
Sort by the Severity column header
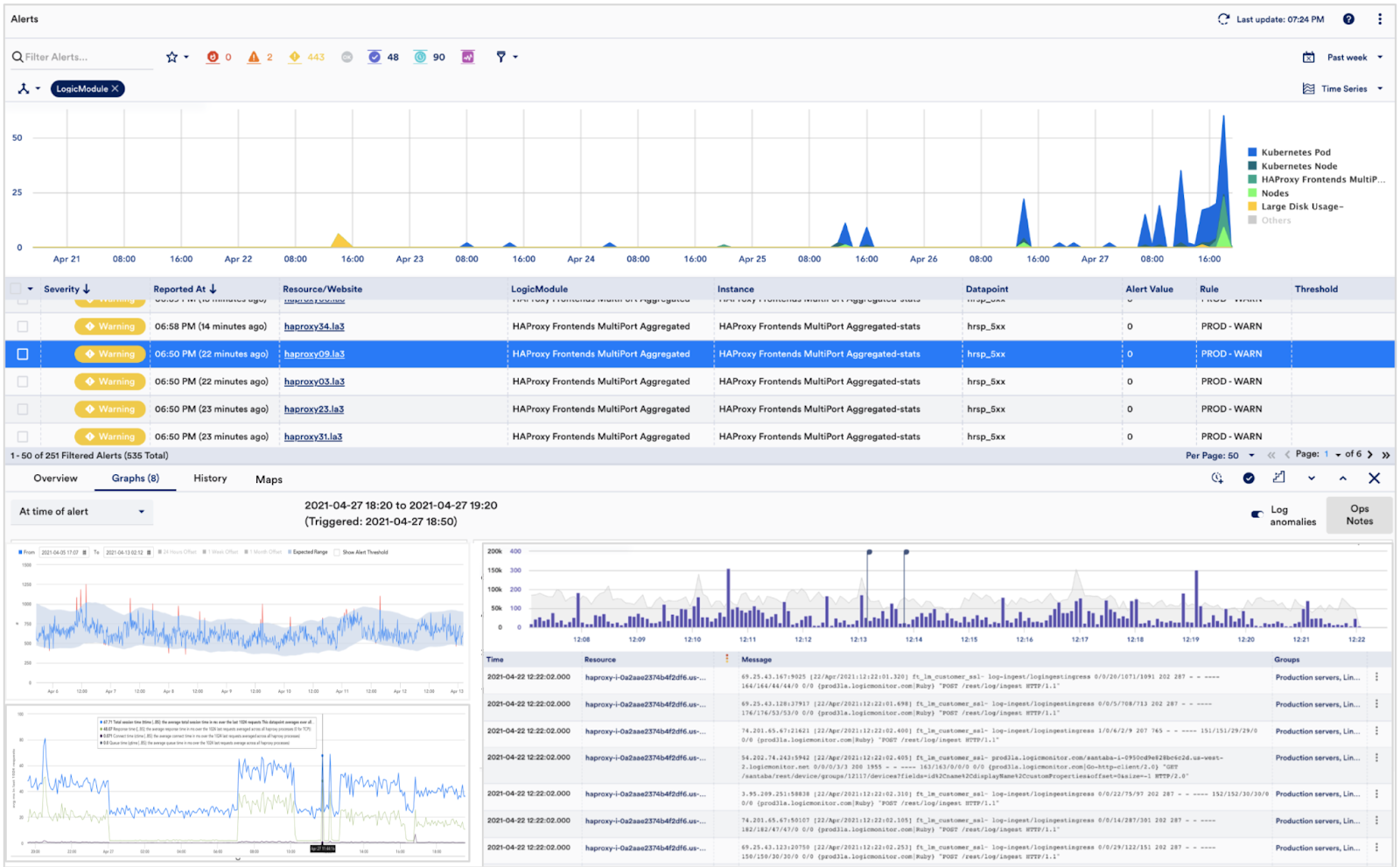tap(66, 289)
